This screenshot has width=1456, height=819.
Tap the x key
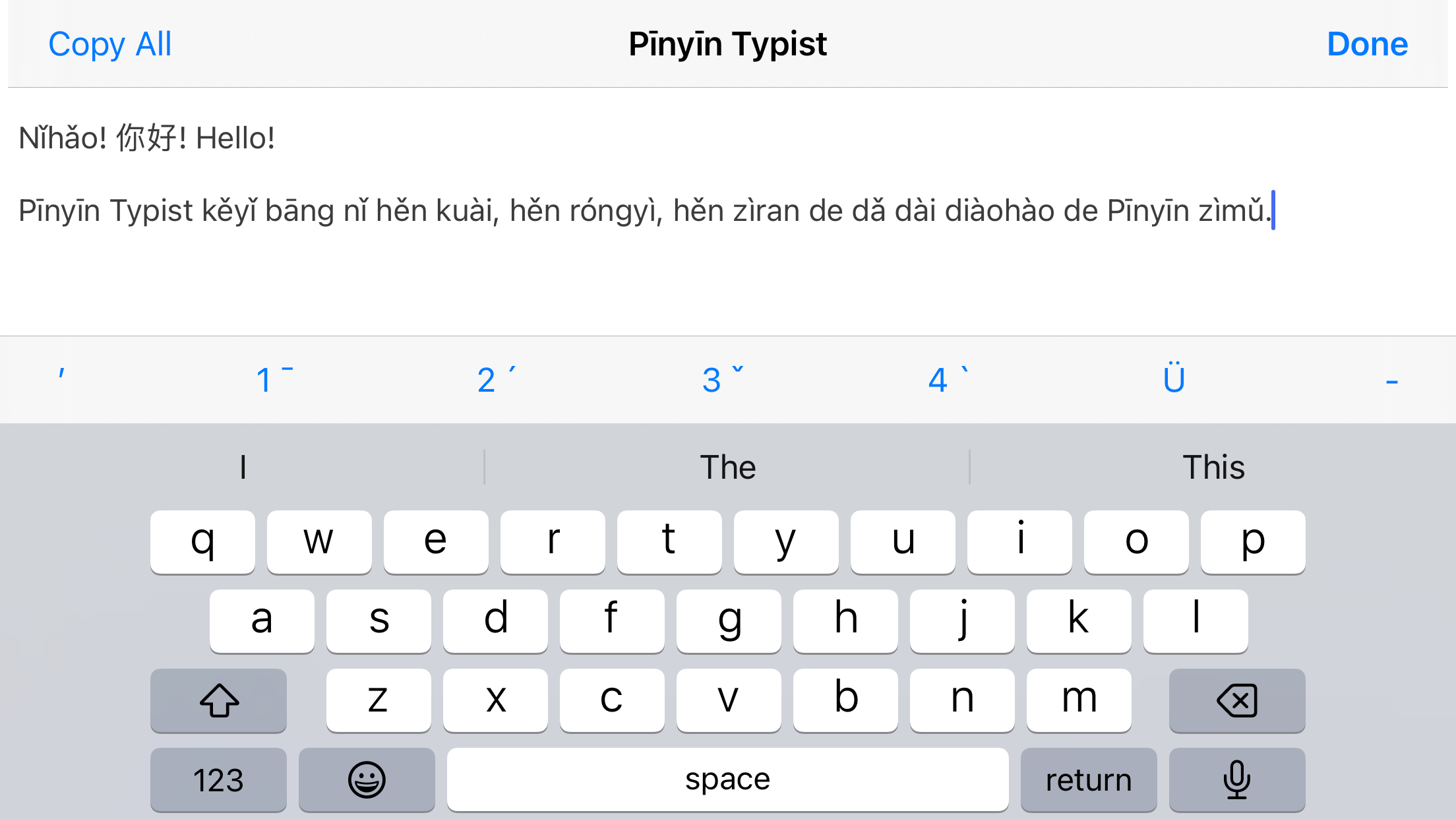[495, 700]
